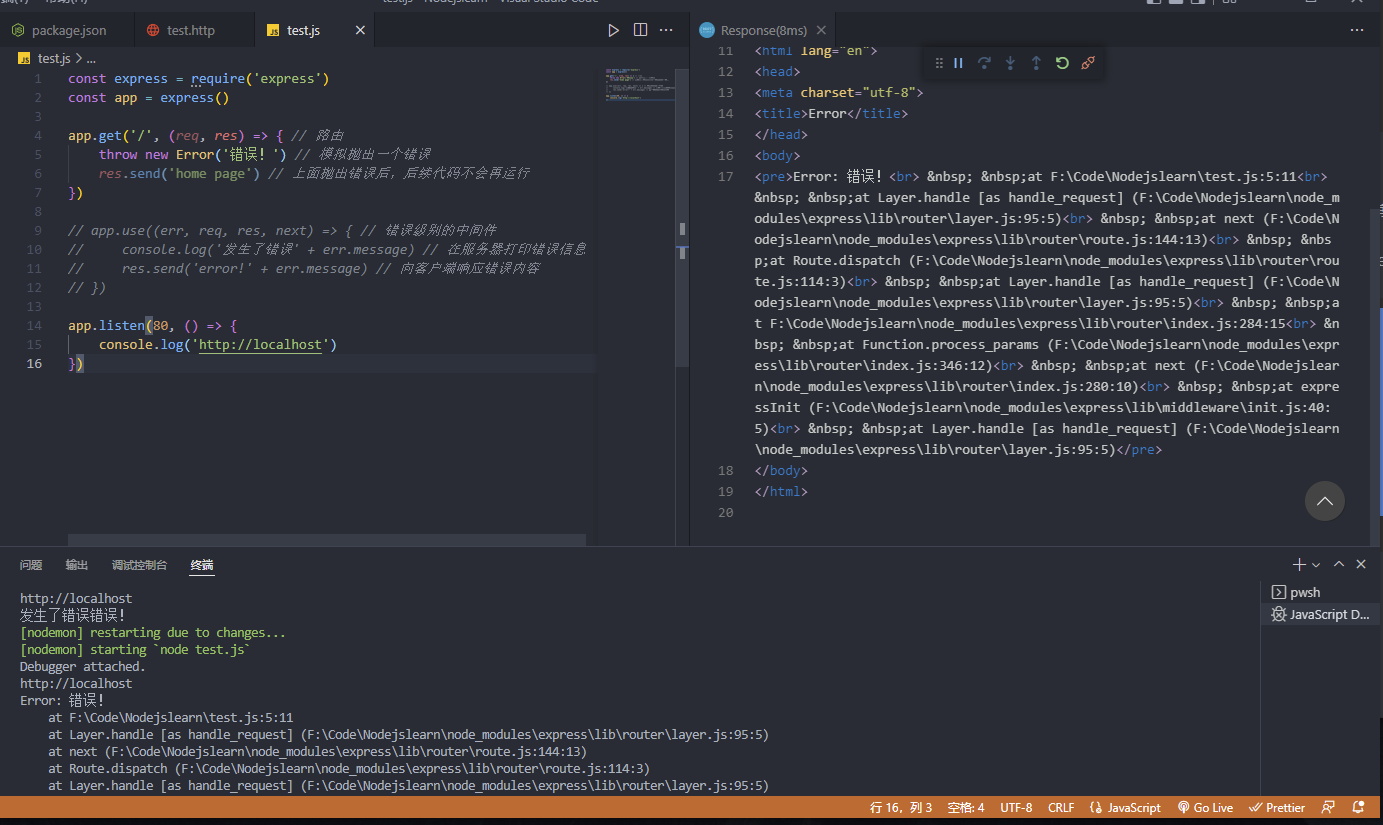Pause the debugger
Viewport: 1383px width, 825px height.
(x=958, y=63)
